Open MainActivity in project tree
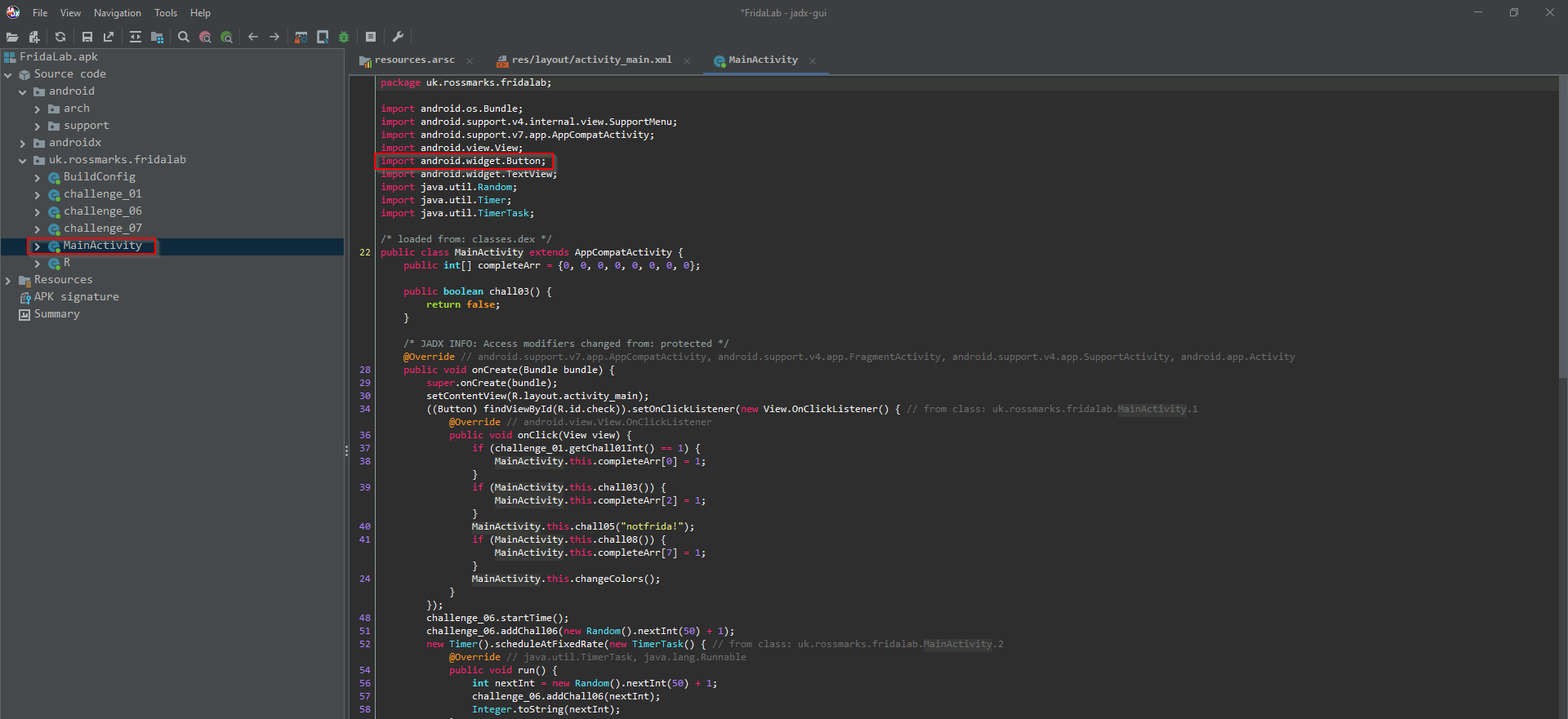Image resolution: width=1568 pixels, height=719 pixels. tap(103, 246)
